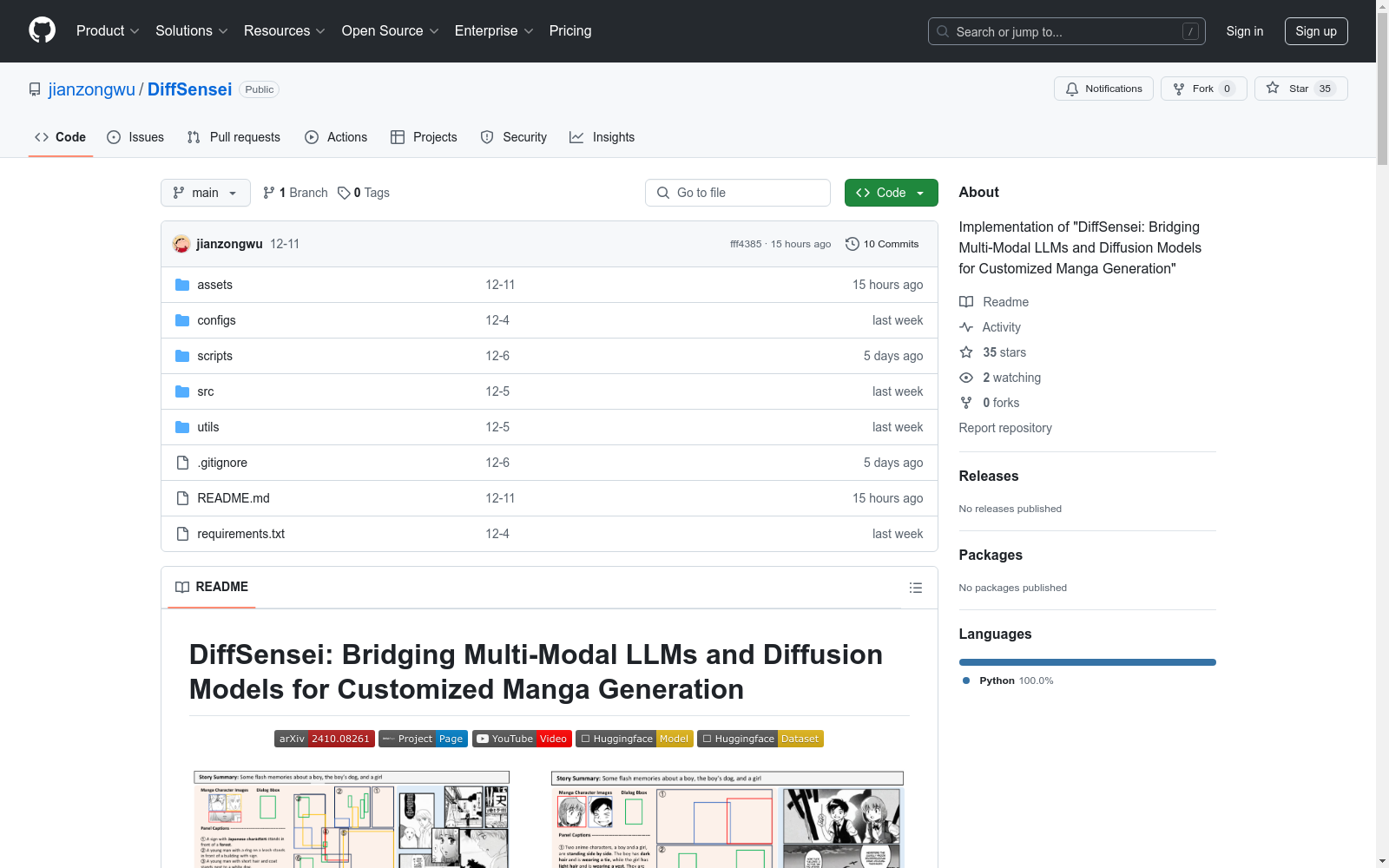This screenshot has height=868, width=1389.
Task: Click the Python language bar
Action: coord(1088,662)
